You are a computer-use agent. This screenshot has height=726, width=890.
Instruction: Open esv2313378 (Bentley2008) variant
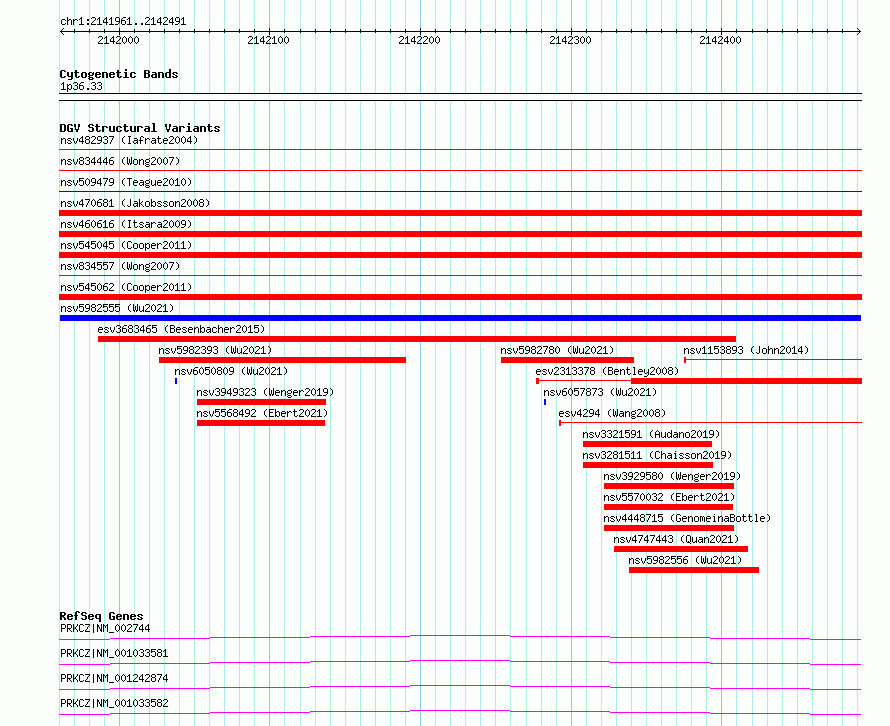point(607,371)
